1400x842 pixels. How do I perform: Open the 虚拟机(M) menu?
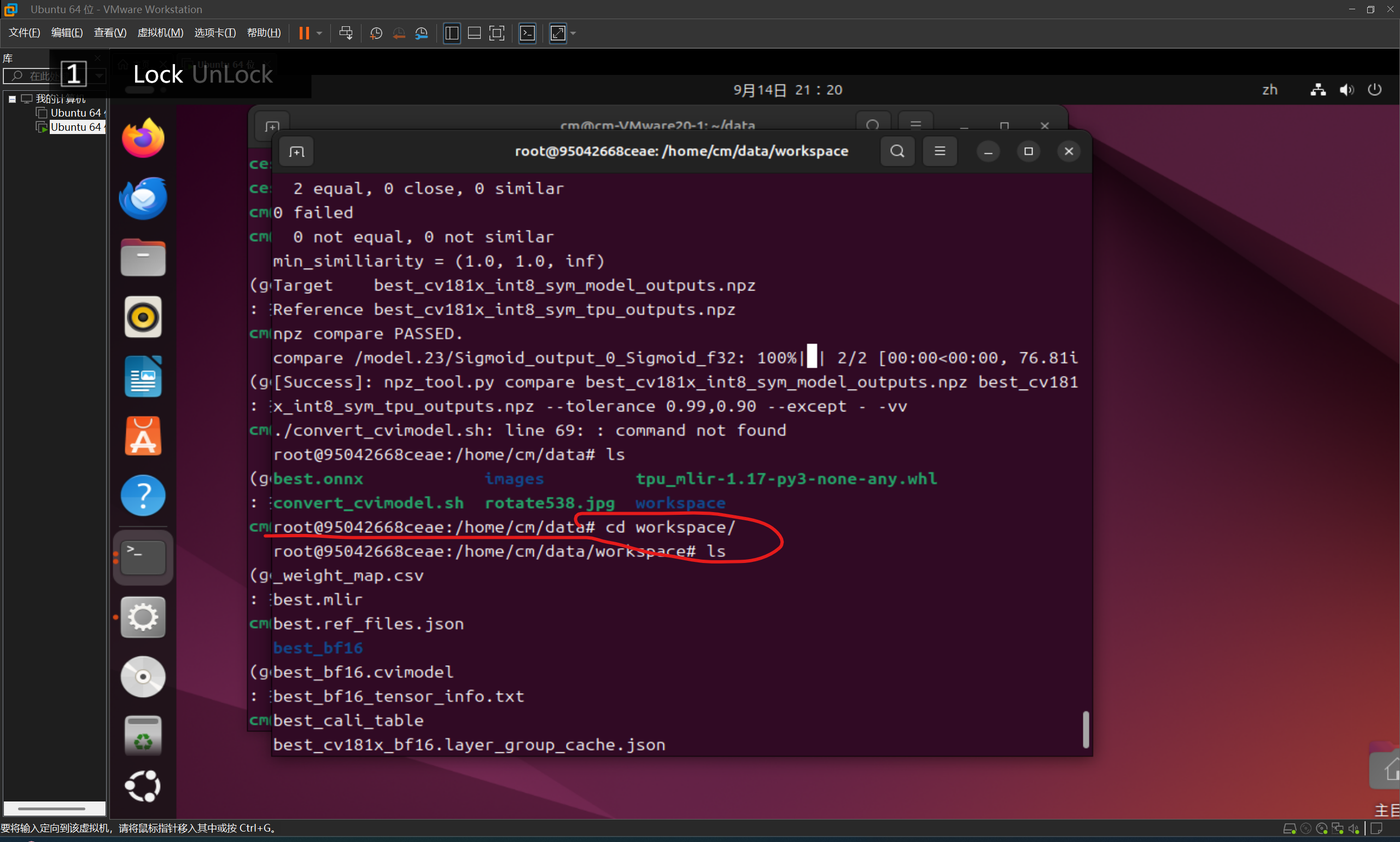160,33
